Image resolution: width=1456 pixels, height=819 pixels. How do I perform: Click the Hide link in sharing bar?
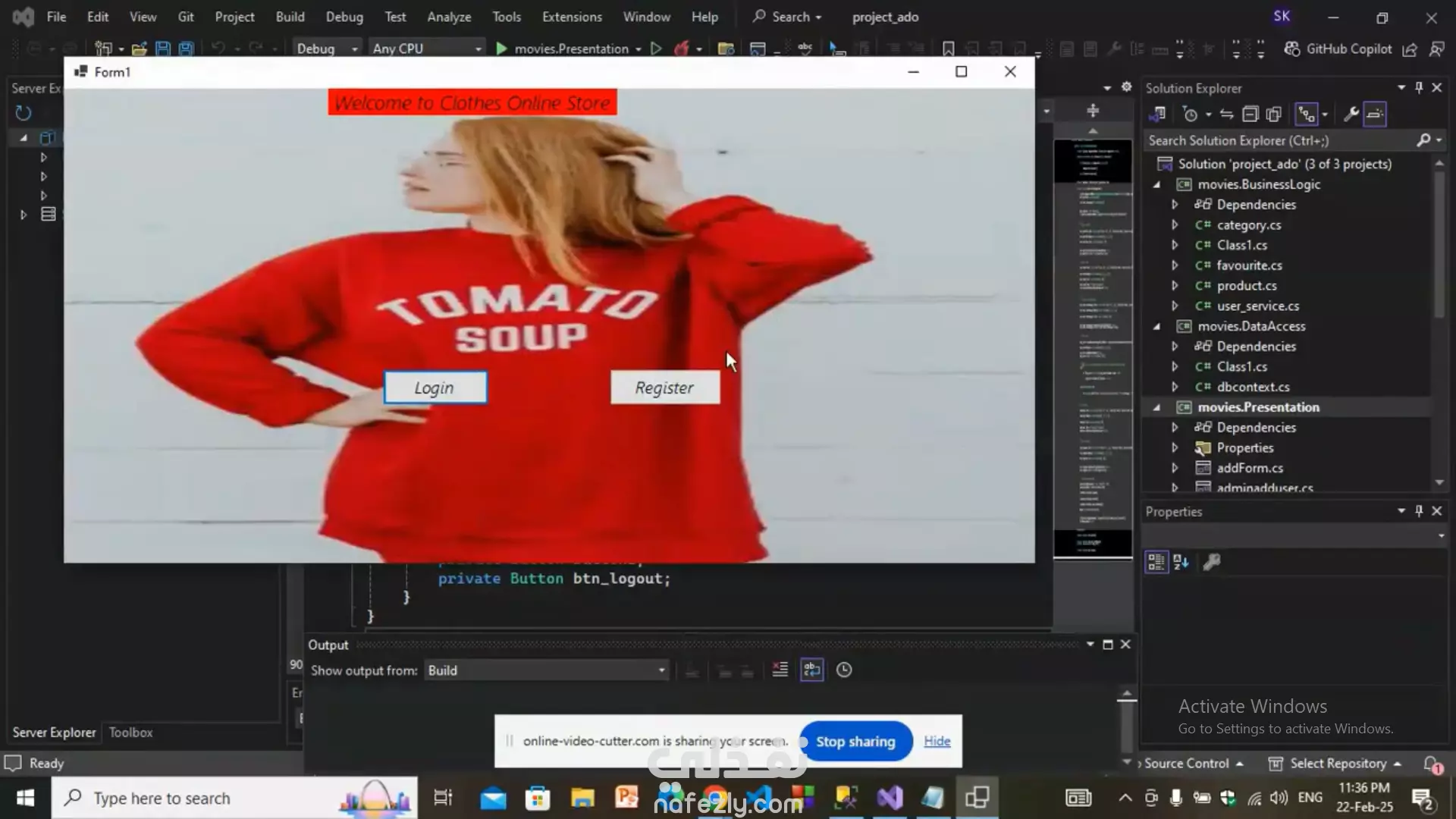pyautogui.click(x=937, y=741)
